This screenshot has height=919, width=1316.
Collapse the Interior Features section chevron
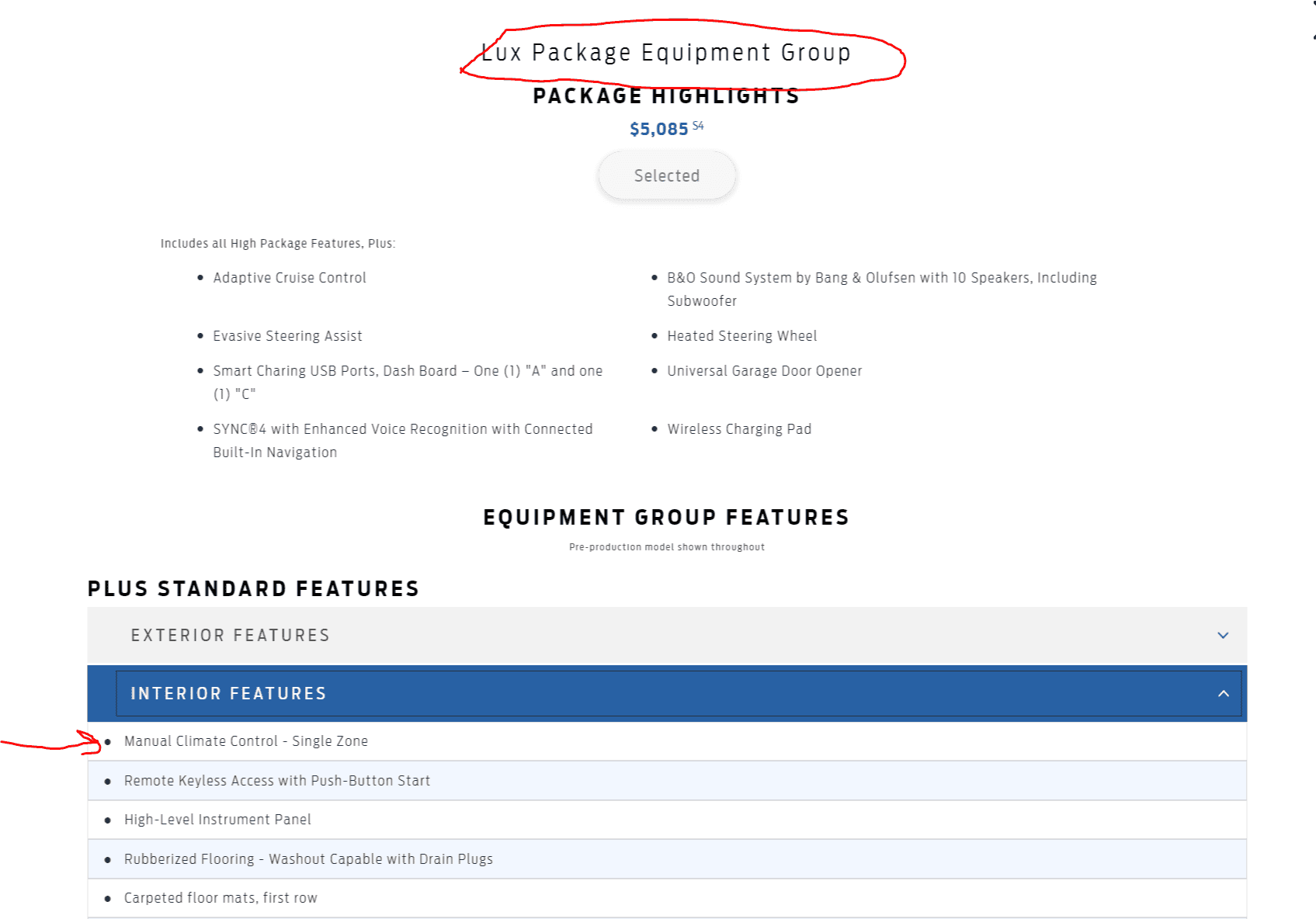click(x=1224, y=694)
